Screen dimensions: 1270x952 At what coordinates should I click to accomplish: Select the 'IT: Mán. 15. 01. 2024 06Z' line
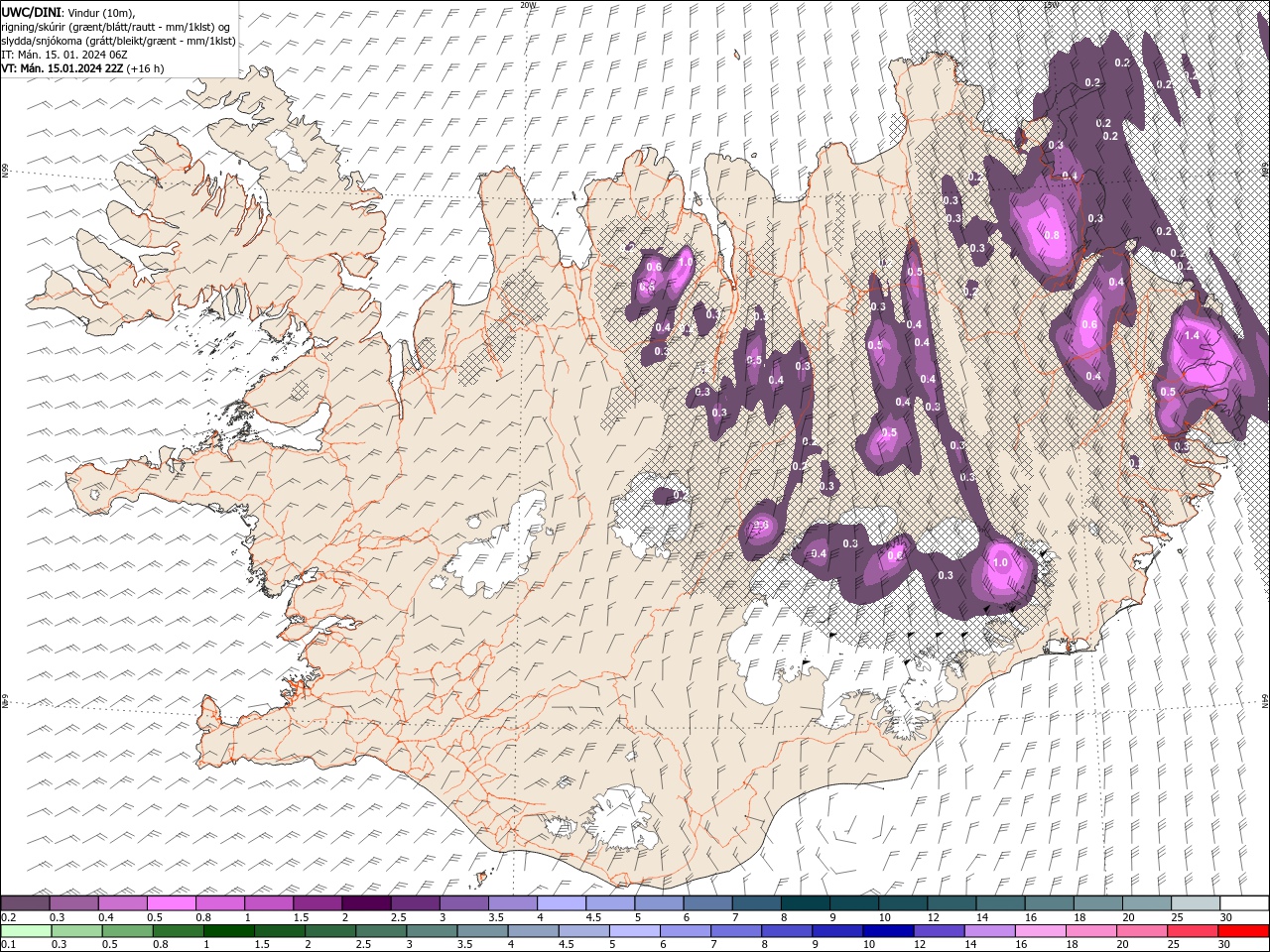click(x=63, y=55)
